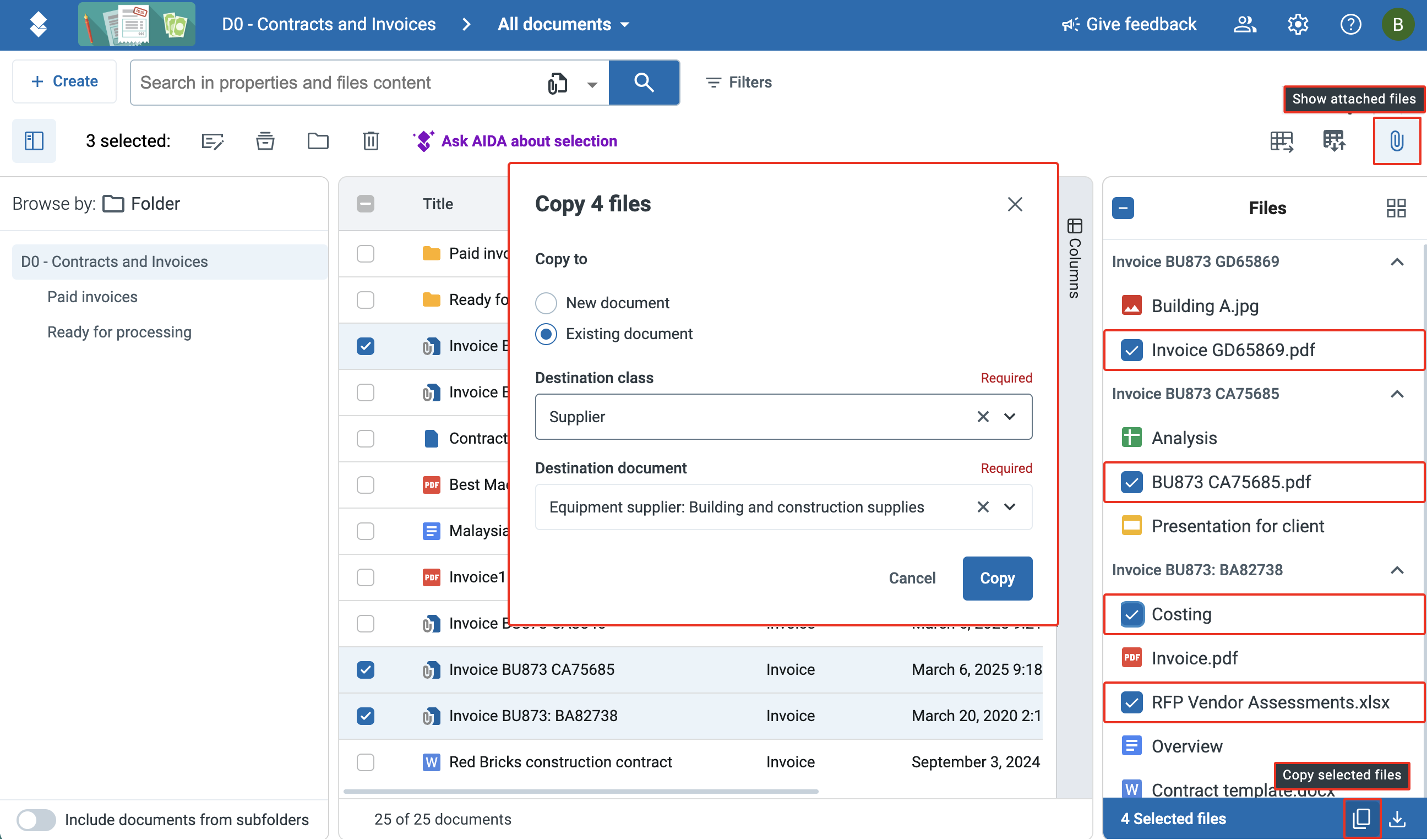Switch Files panel to grid view icon

pyautogui.click(x=1396, y=208)
